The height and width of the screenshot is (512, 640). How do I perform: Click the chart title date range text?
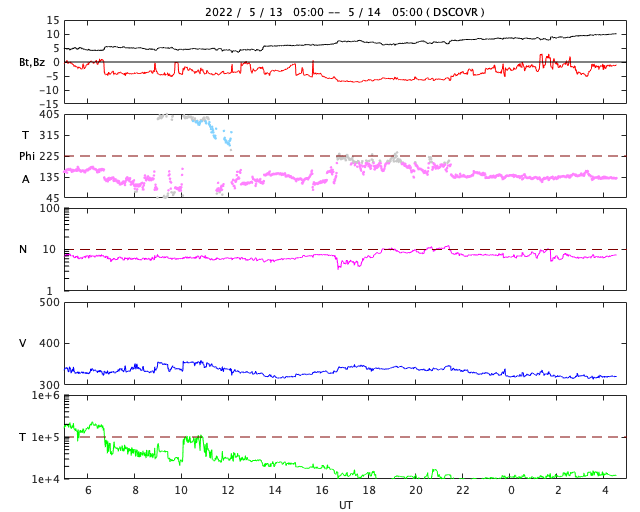pos(344,12)
